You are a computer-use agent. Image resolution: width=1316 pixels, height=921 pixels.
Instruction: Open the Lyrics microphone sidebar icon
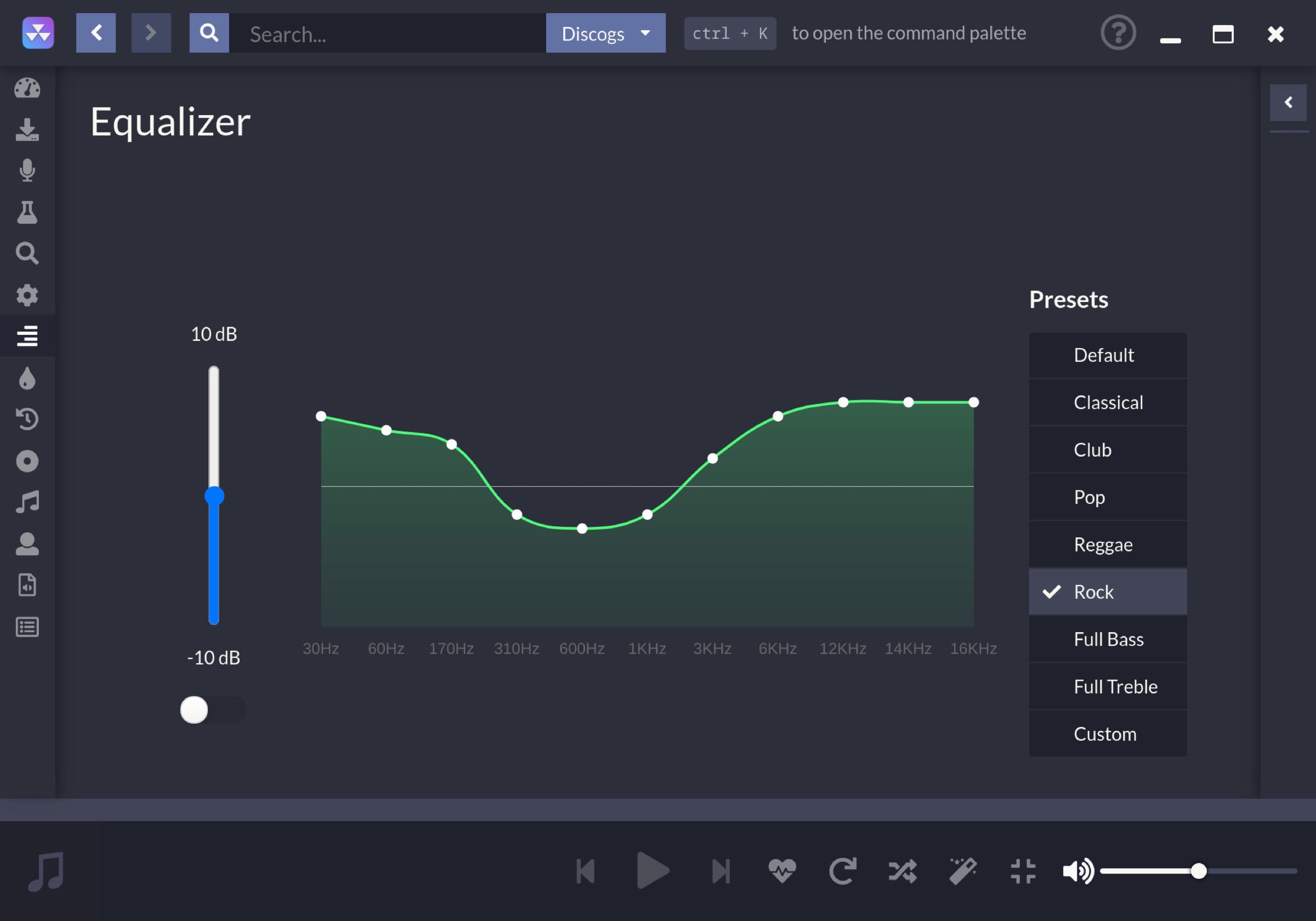pyautogui.click(x=27, y=170)
